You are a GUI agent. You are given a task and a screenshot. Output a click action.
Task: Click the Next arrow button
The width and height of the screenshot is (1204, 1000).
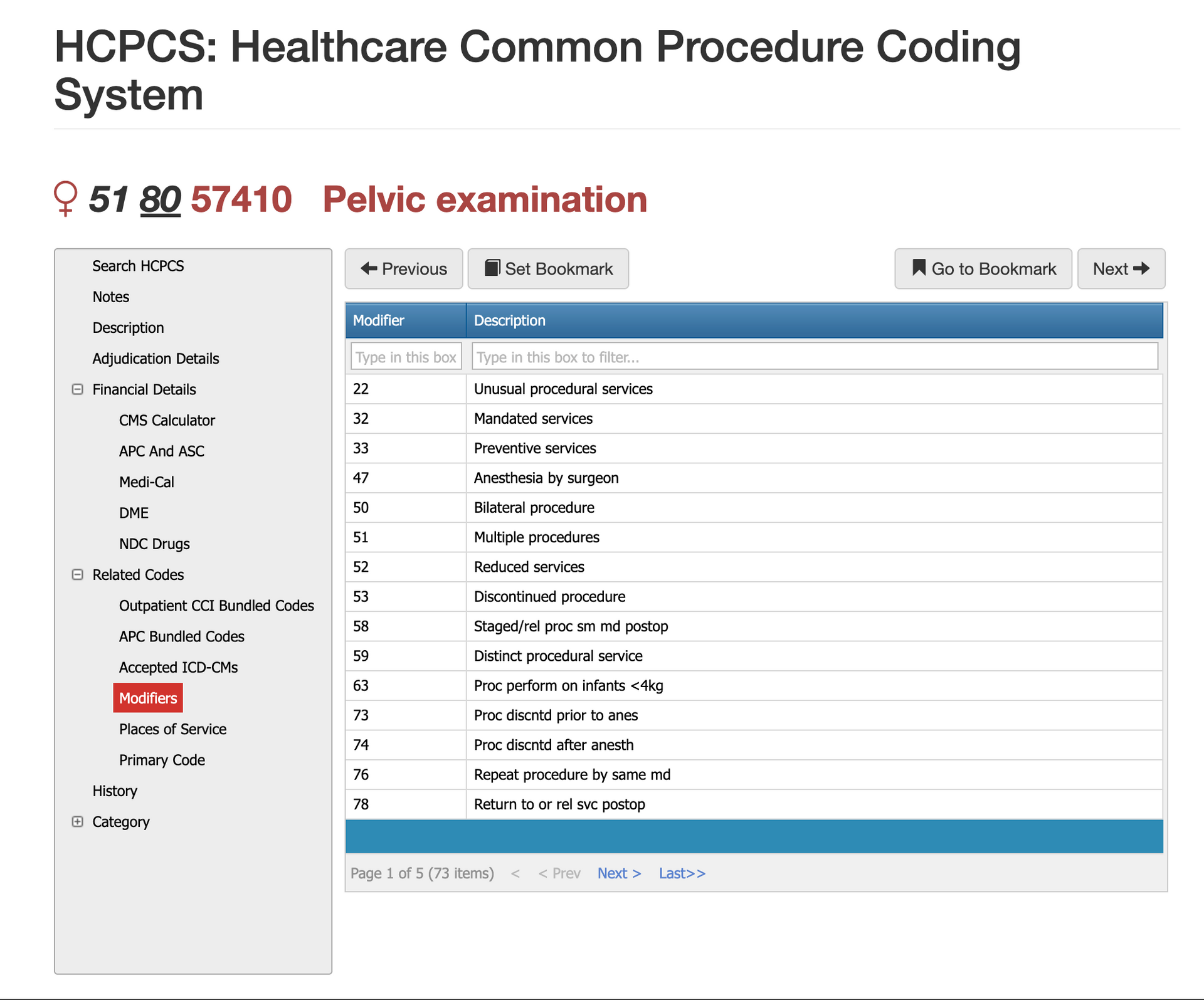pos(1121,269)
